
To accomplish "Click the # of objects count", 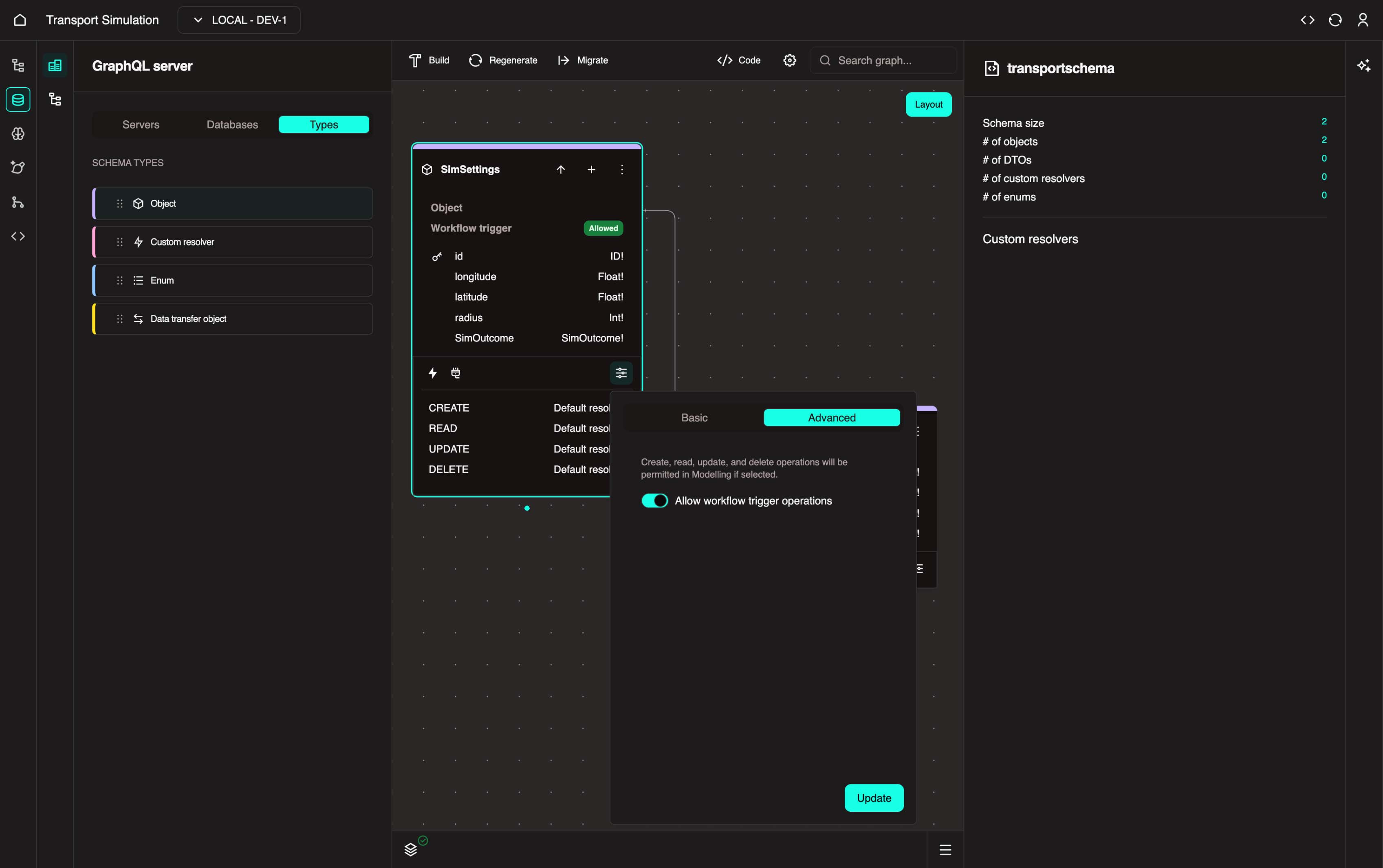I will click(x=1324, y=140).
